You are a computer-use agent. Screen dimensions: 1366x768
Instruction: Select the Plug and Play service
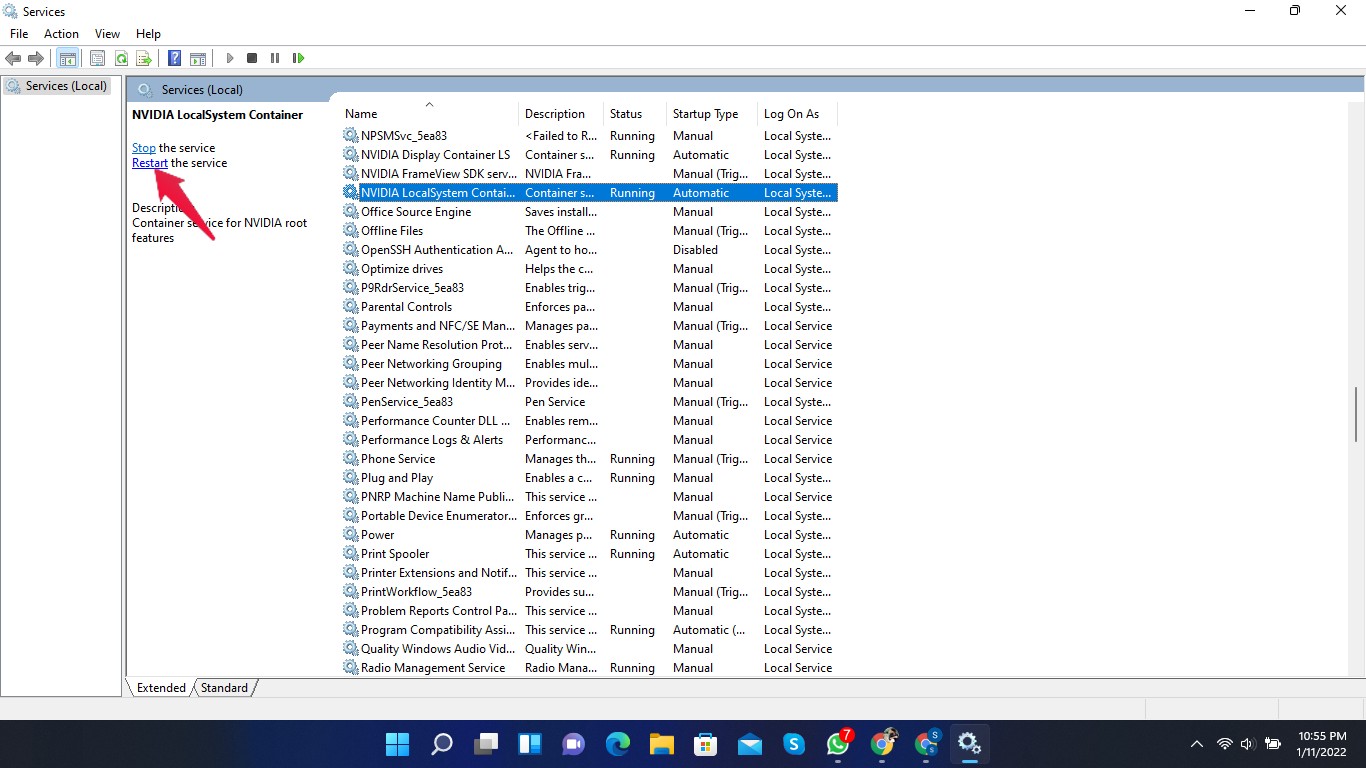pyautogui.click(x=590, y=478)
